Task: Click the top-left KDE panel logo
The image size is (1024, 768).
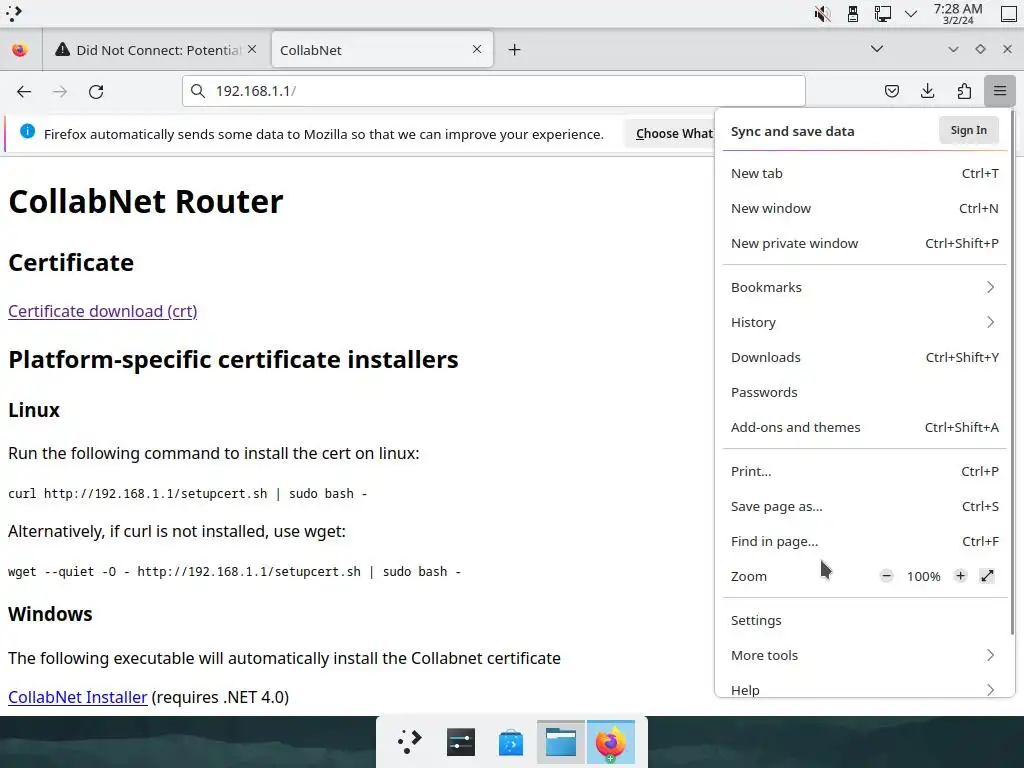Action: [x=14, y=13]
